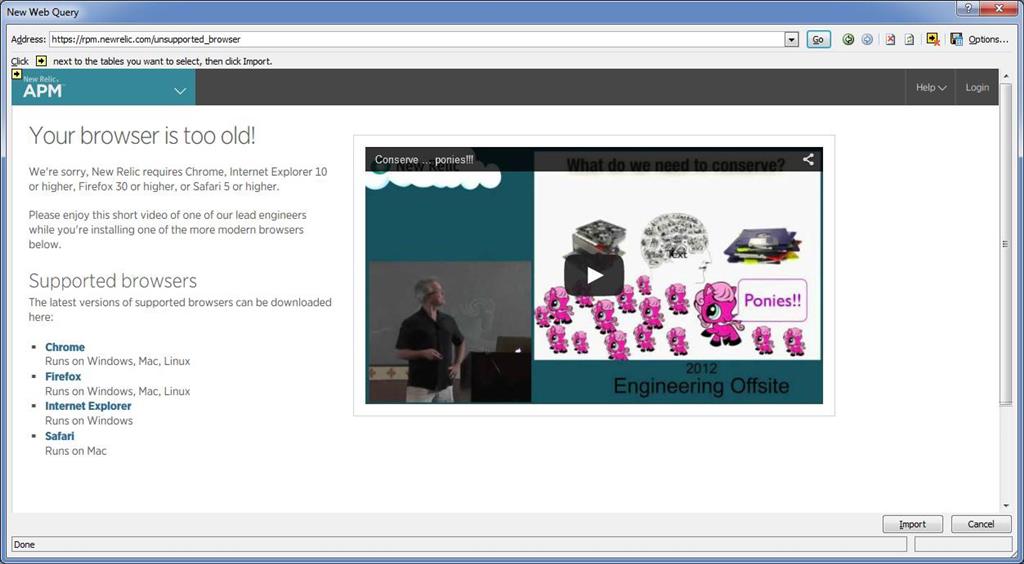The height and width of the screenshot is (564, 1024).
Task: Open the Safari download link
Action: tap(59, 436)
